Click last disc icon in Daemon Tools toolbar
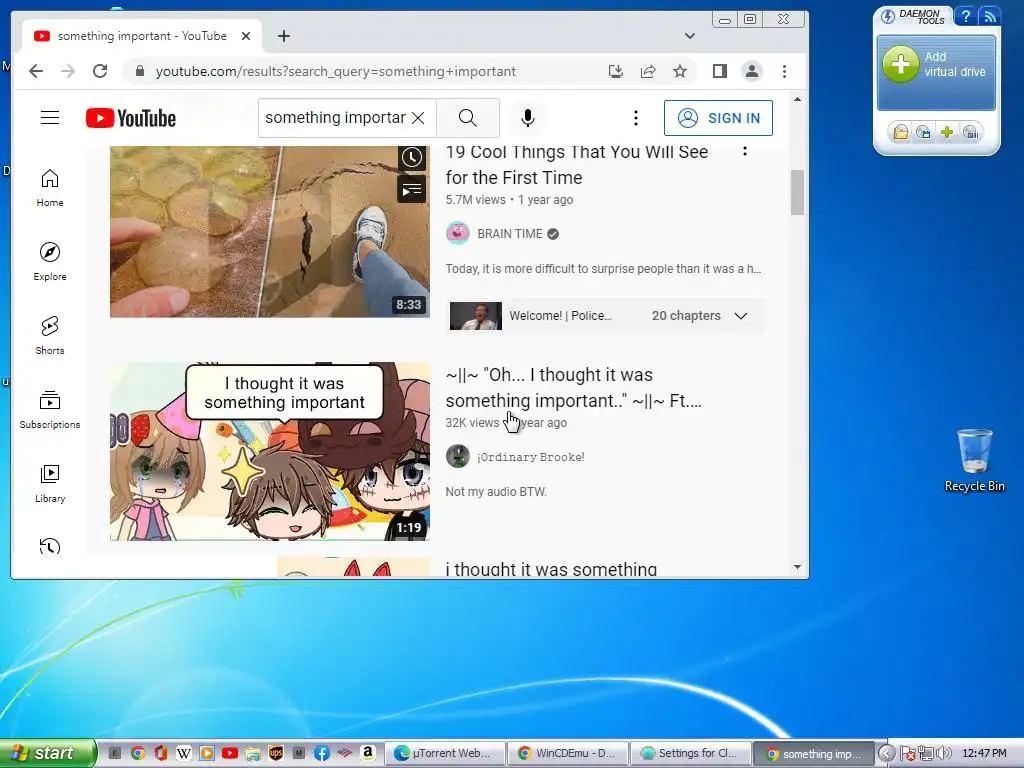The image size is (1024, 768). pyautogui.click(x=971, y=133)
